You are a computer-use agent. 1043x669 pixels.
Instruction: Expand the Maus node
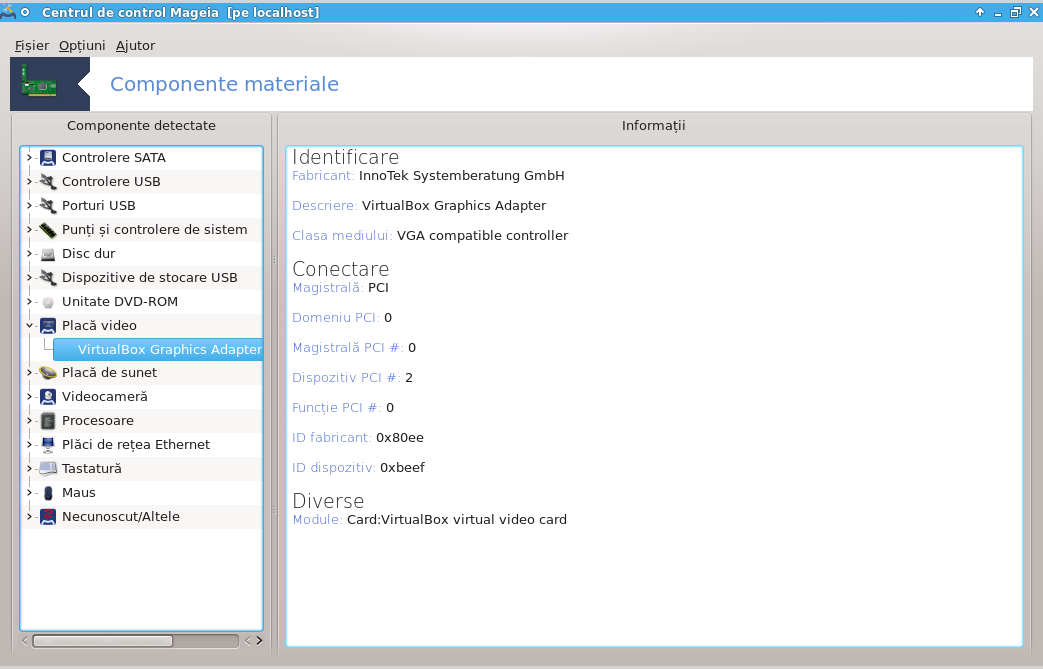click(29, 493)
